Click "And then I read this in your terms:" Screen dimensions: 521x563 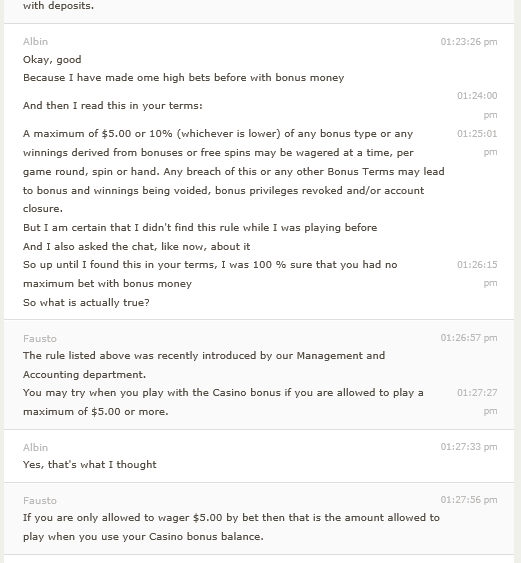(x=113, y=106)
